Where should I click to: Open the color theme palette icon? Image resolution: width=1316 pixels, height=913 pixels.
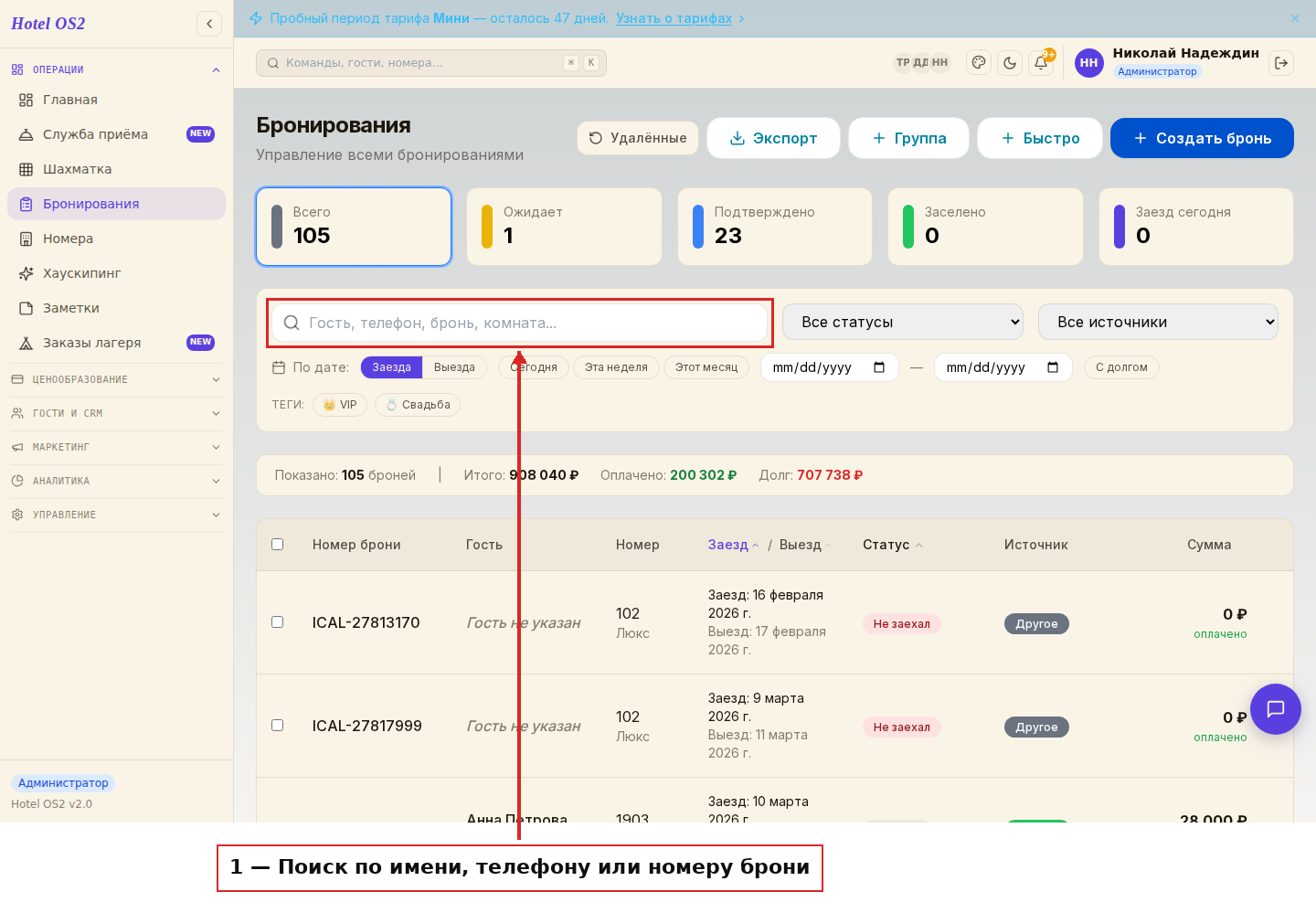point(979,63)
